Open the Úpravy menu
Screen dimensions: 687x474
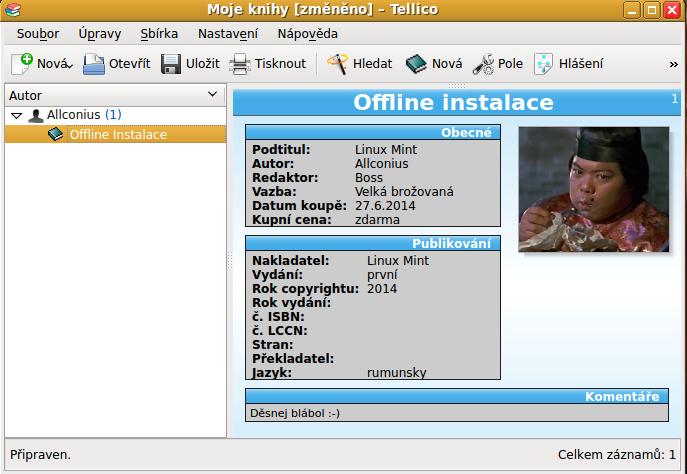coord(100,34)
